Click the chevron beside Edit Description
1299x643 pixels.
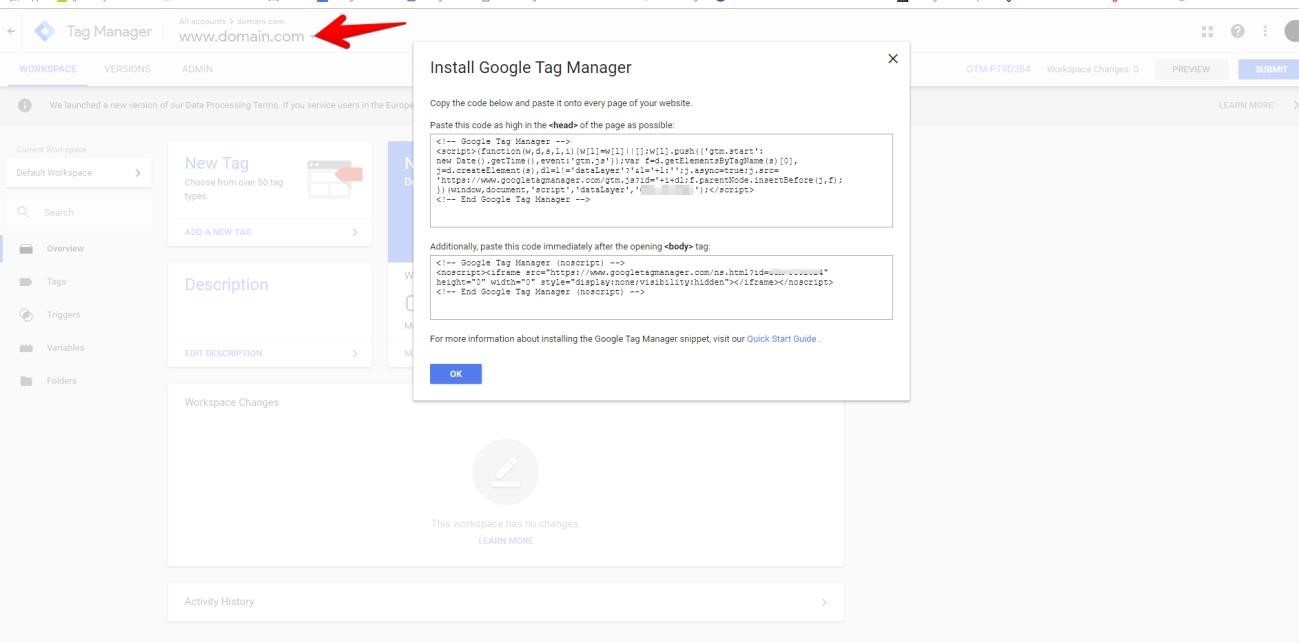(x=354, y=353)
